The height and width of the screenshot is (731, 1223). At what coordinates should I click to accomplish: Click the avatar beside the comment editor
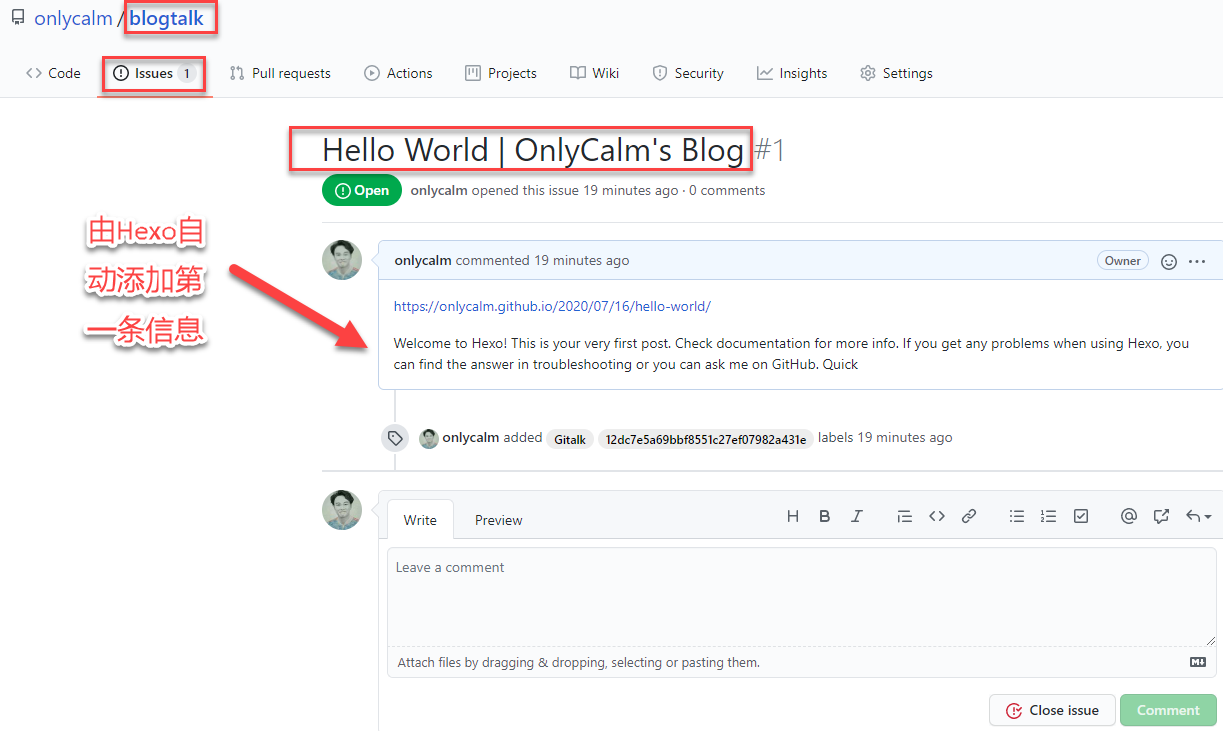click(x=342, y=510)
